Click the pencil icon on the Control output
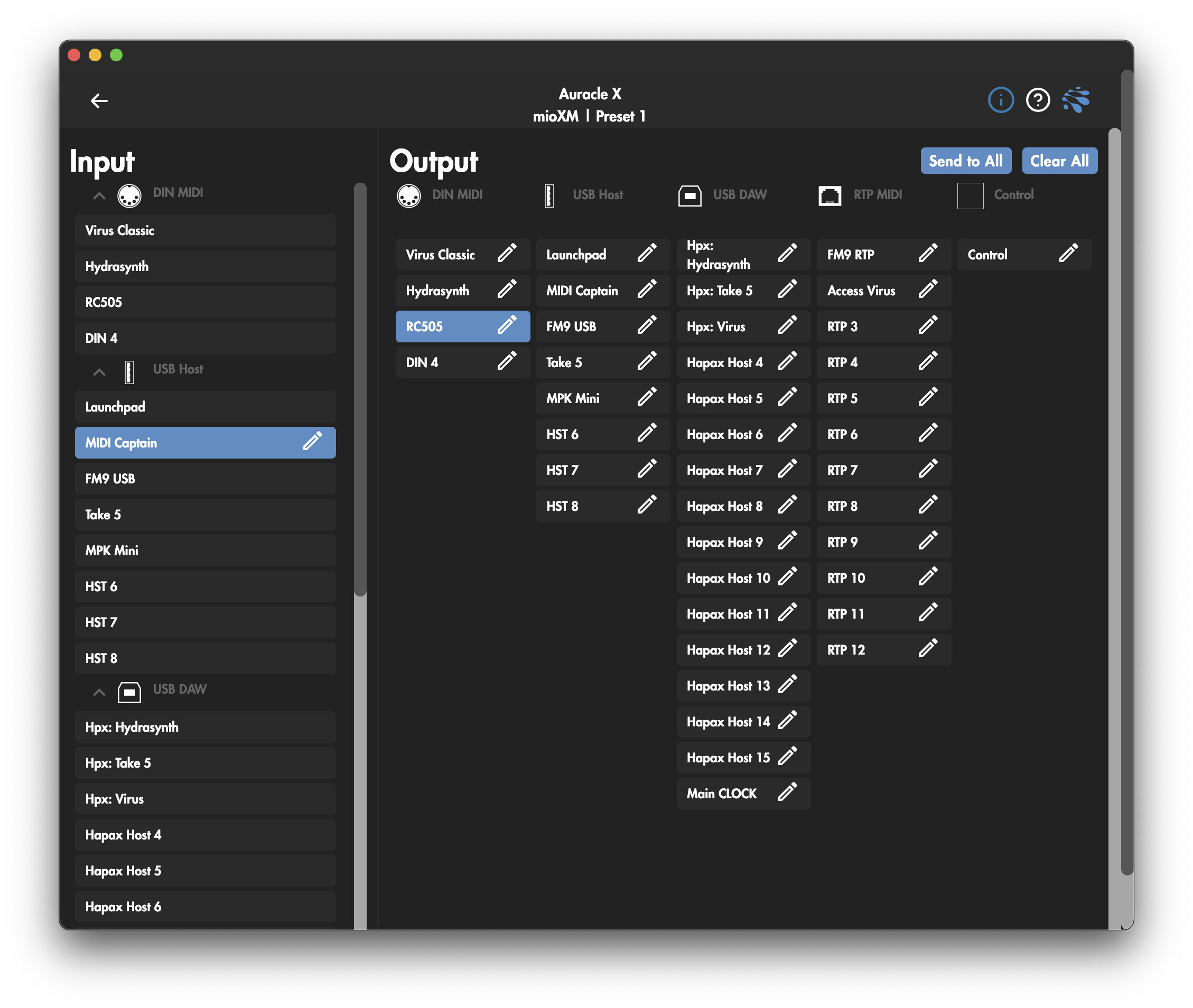Viewport: 1193px width, 1008px height. tap(1068, 254)
